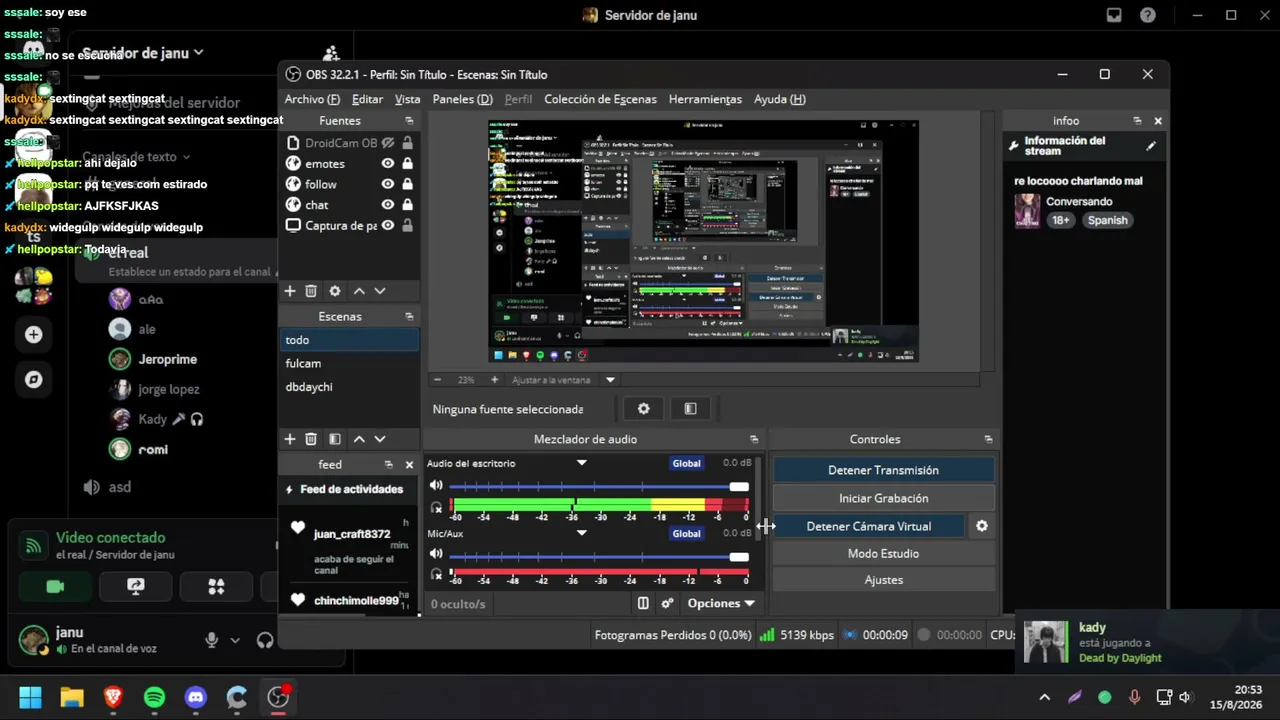Open the Editar menu
The width and height of the screenshot is (1280, 720).
pyautogui.click(x=367, y=99)
